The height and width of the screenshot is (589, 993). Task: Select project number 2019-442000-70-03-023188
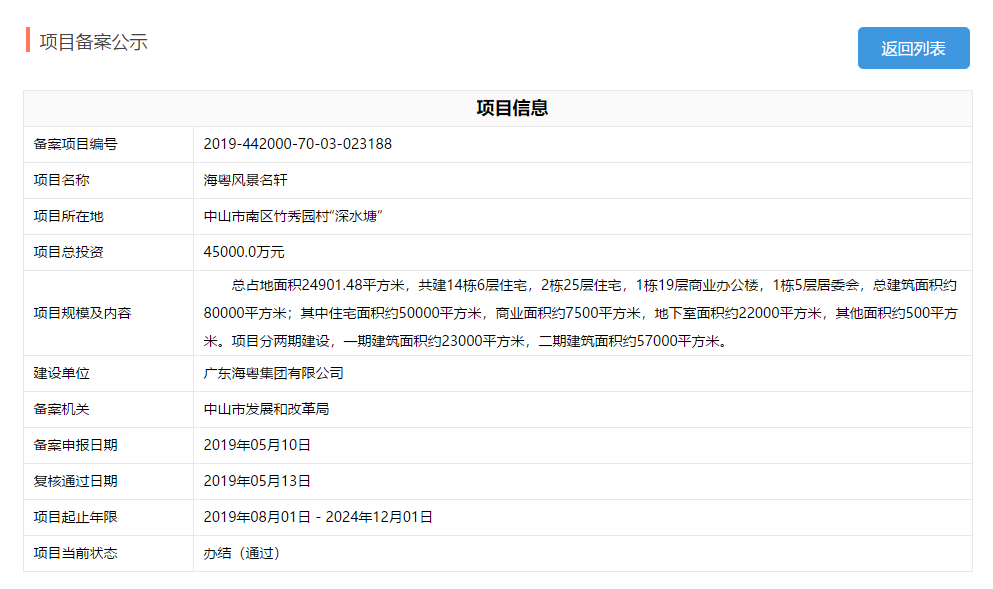[x=298, y=144]
